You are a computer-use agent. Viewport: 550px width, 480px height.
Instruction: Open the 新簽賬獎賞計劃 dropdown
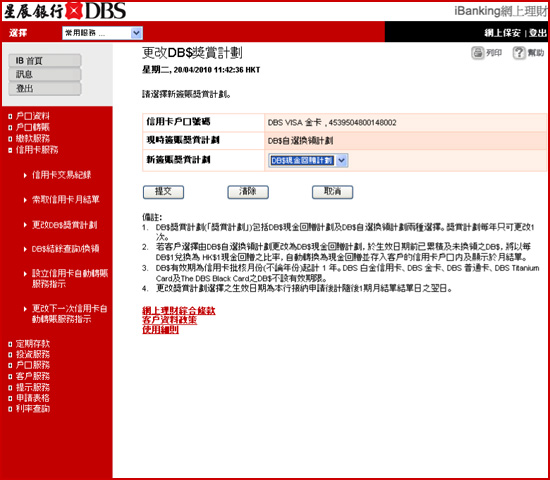point(308,160)
